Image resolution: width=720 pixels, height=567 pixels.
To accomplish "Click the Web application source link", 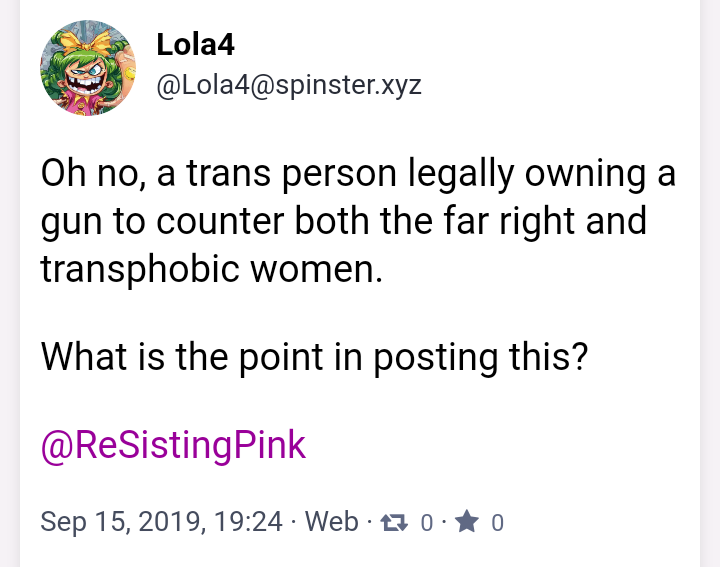I will click(331, 522).
